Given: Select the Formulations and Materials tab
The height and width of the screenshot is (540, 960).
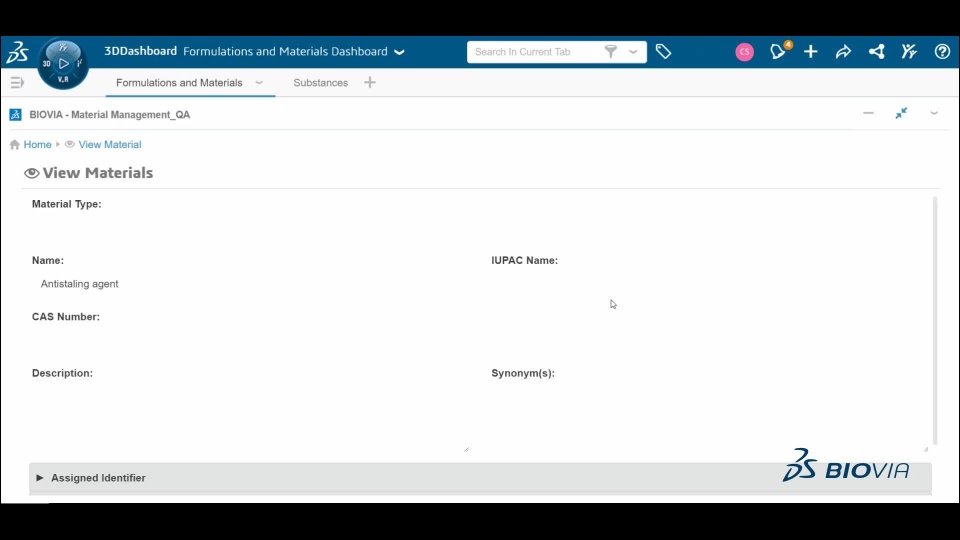Looking at the screenshot, I should click(x=179, y=83).
